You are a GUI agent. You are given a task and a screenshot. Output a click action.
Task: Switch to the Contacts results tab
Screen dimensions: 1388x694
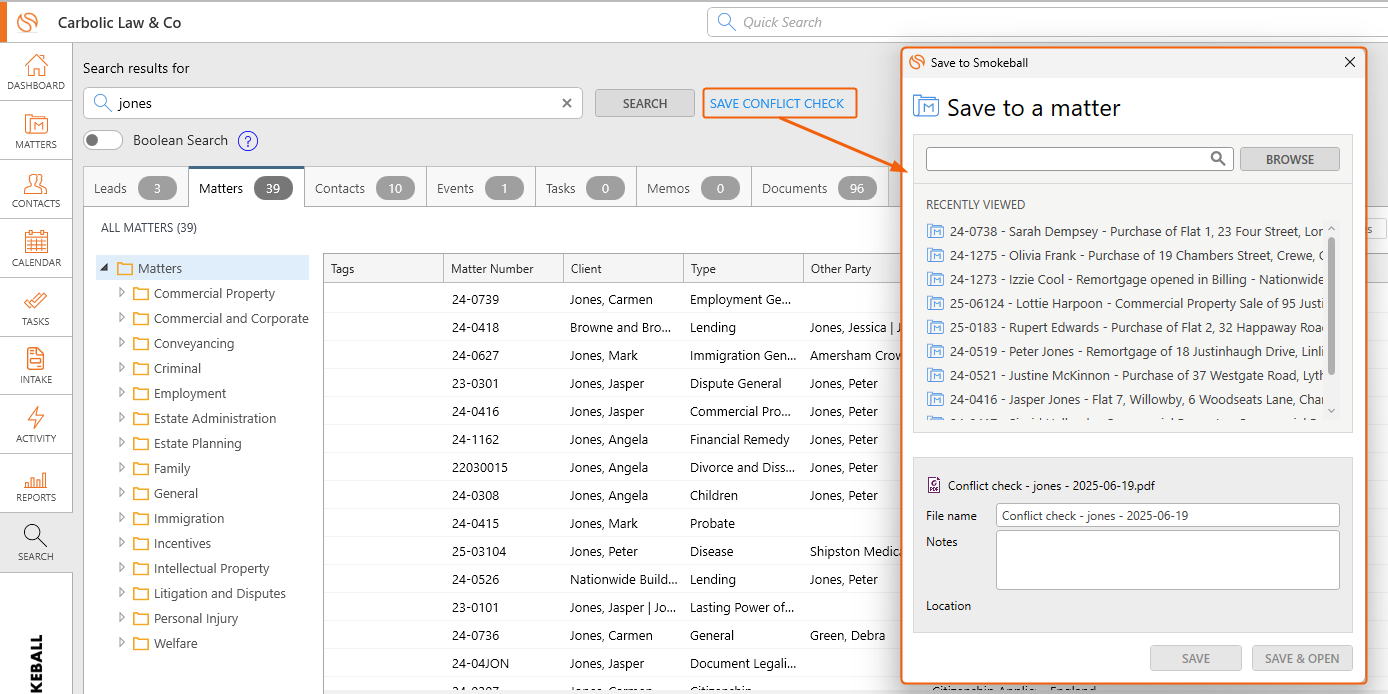[364, 188]
